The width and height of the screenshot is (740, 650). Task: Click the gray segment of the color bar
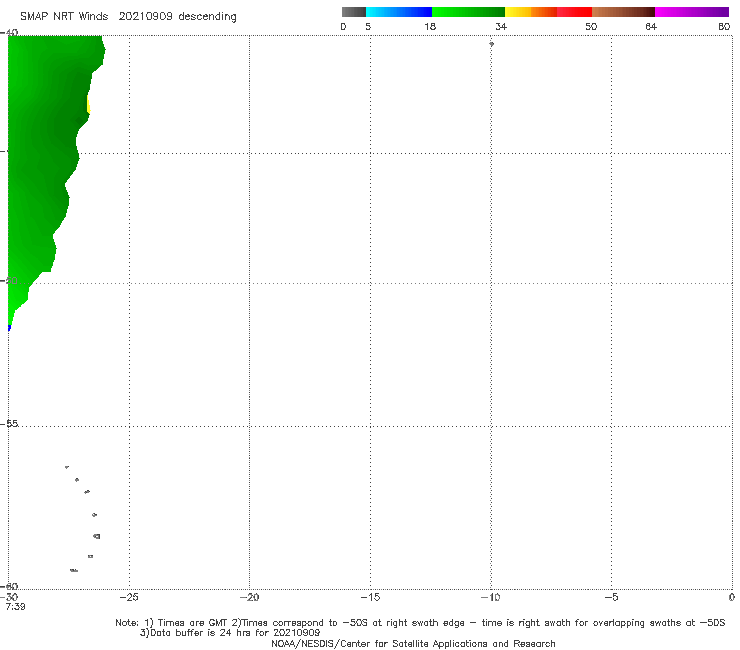pyautogui.click(x=354, y=12)
